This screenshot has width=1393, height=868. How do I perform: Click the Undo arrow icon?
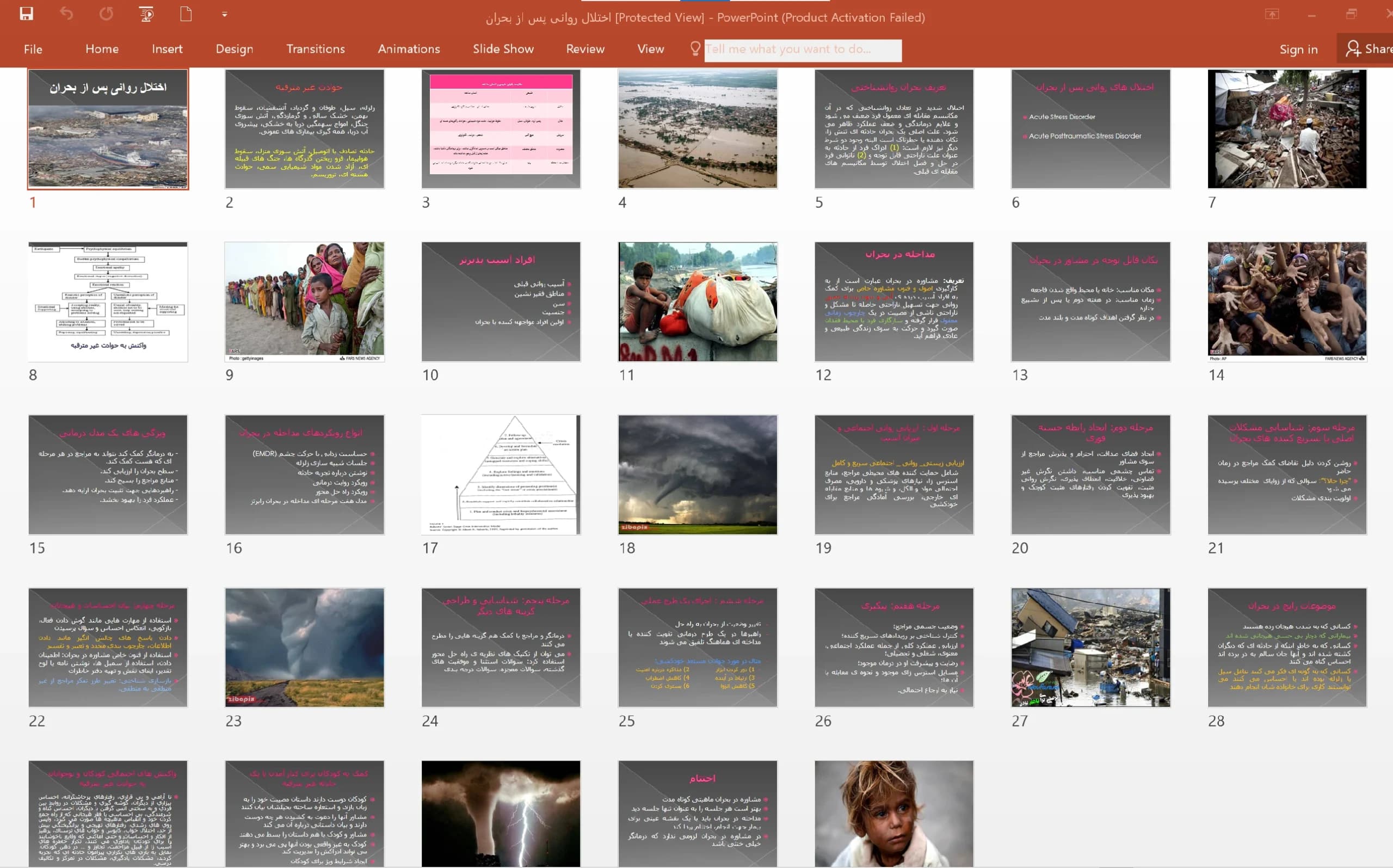pyautogui.click(x=66, y=14)
